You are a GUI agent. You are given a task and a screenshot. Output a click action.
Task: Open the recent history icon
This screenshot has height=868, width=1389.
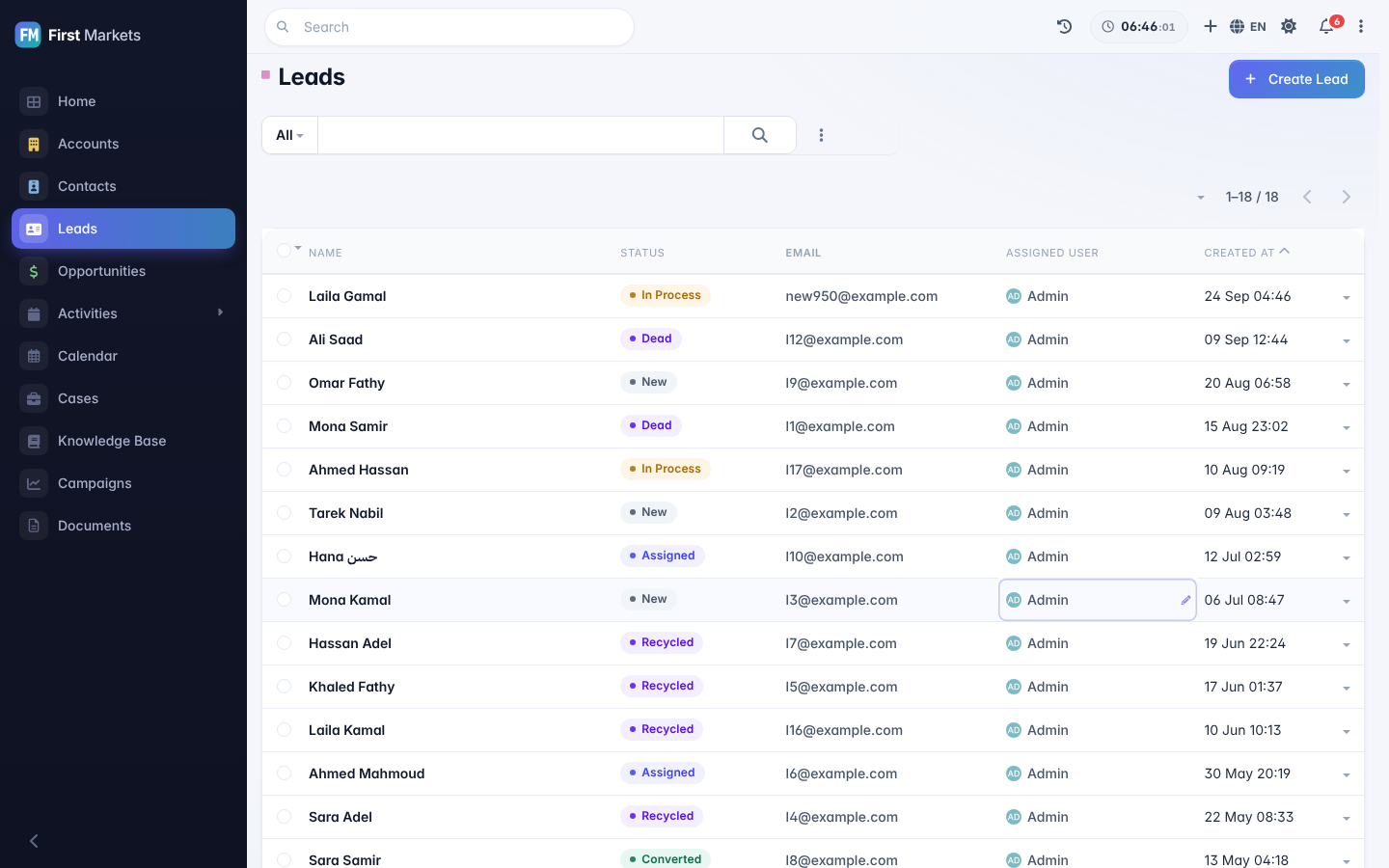pyautogui.click(x=1064, y=27)
